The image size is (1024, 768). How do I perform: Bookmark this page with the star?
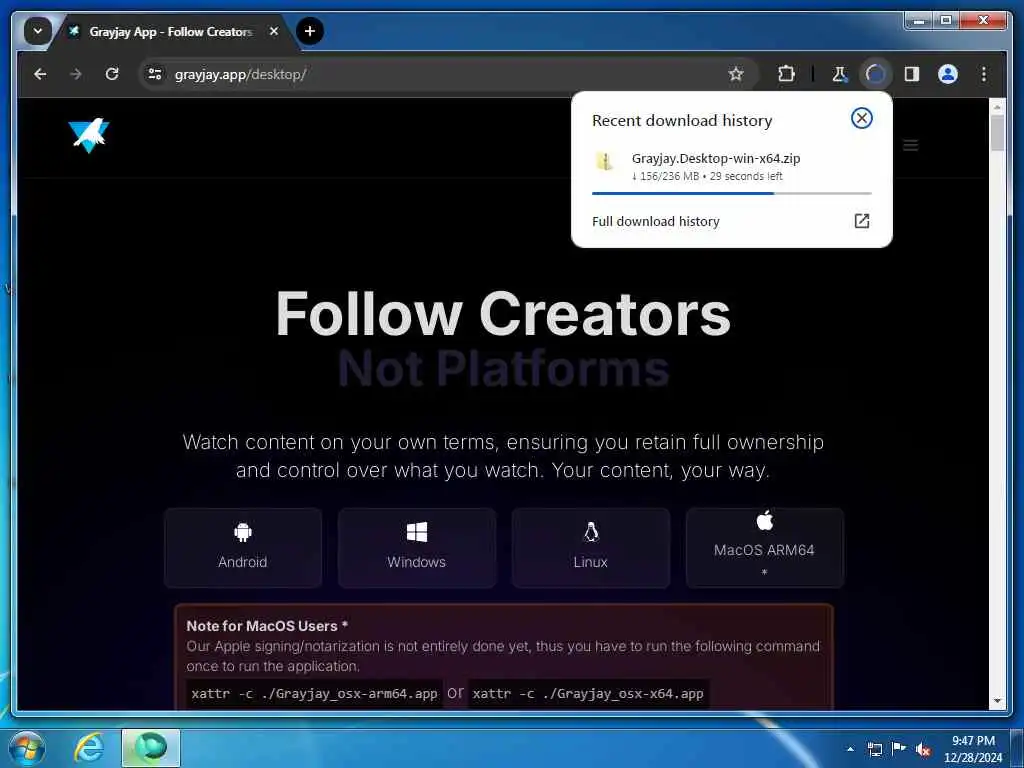tap(736, 74)
